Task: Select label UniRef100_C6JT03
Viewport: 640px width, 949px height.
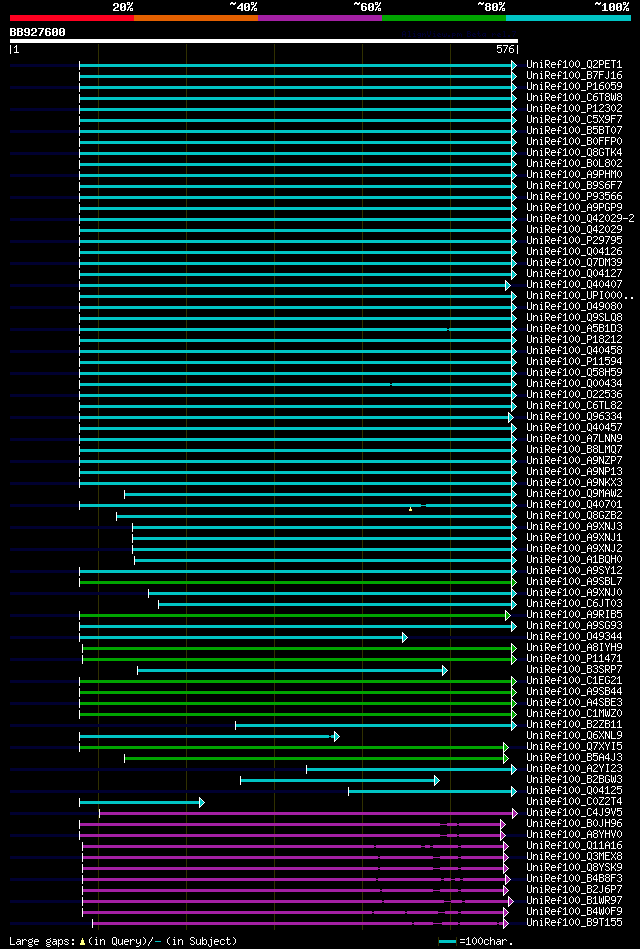Action: (574, 604)
